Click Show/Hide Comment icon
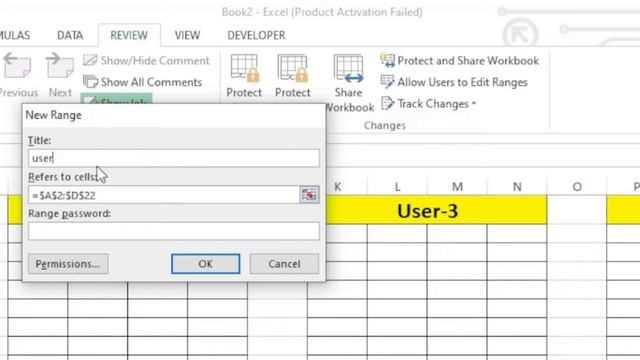This screenshot has width=640, height=360. 90,60
